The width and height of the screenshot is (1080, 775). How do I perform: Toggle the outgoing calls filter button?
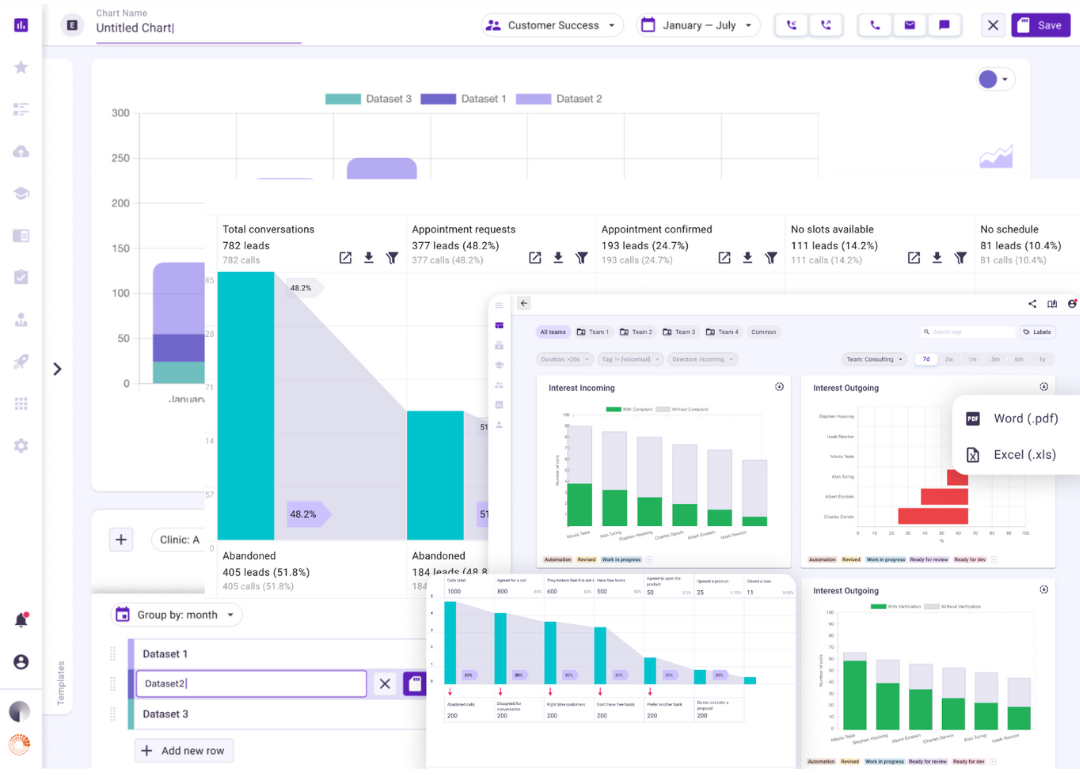[825, 25]
